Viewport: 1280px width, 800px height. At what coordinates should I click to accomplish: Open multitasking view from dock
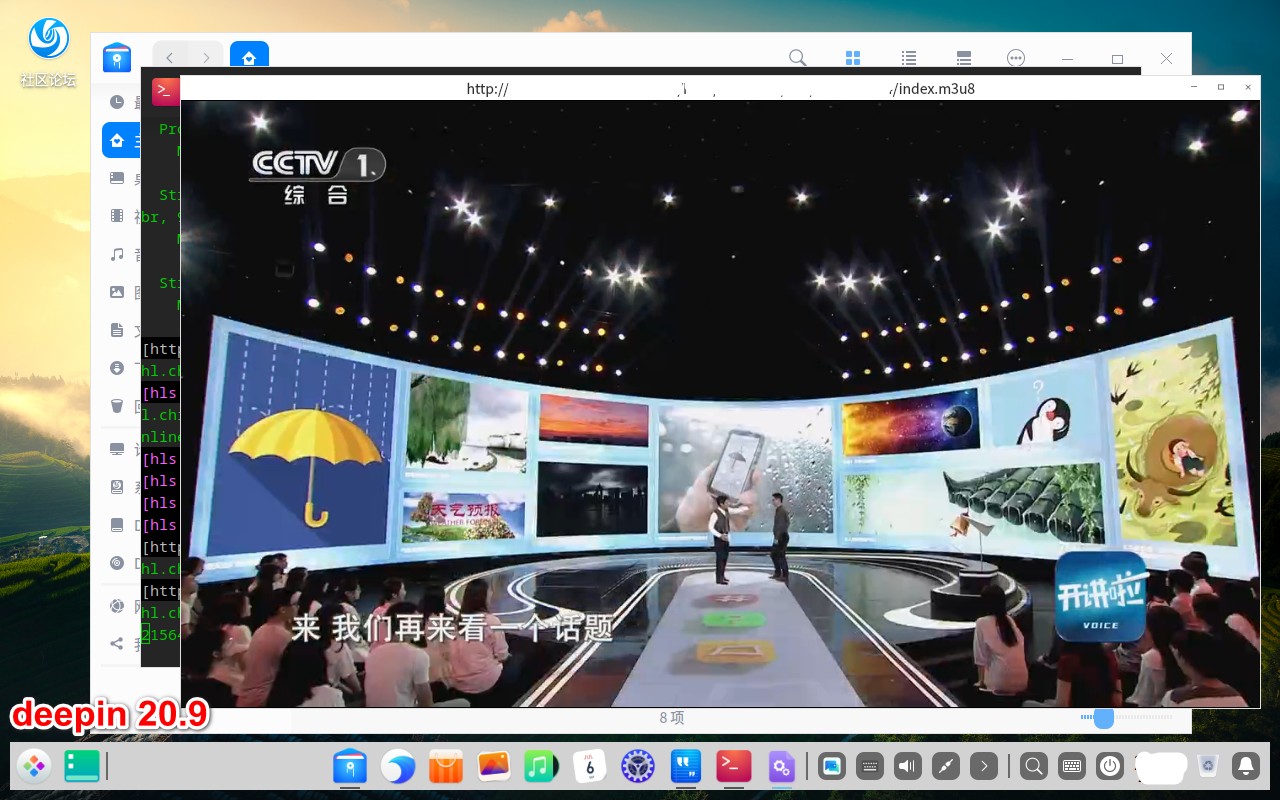(82, 767)
